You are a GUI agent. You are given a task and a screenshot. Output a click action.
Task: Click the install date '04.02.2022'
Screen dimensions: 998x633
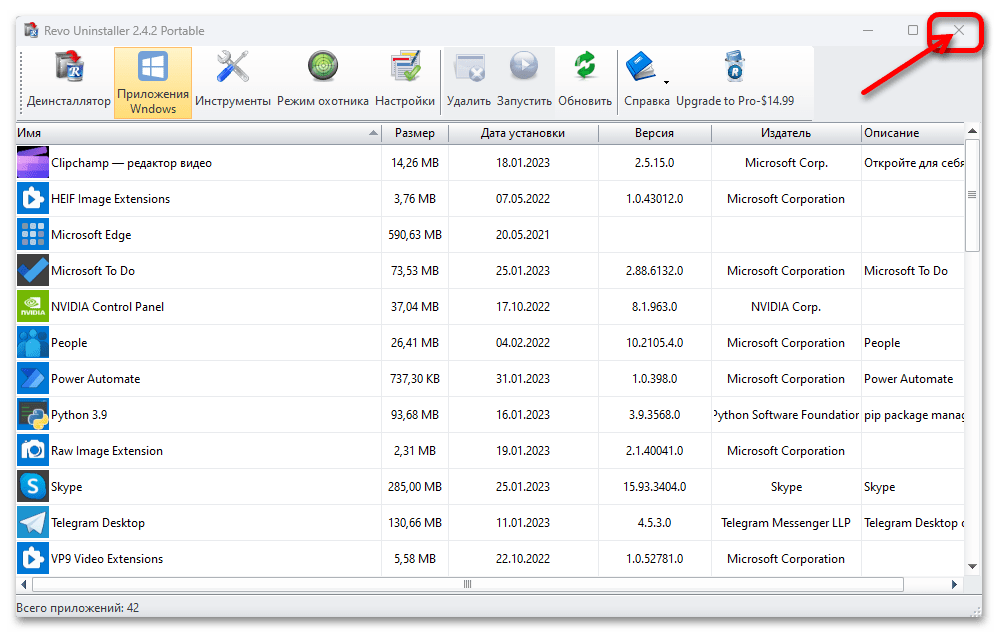(523, 343)
